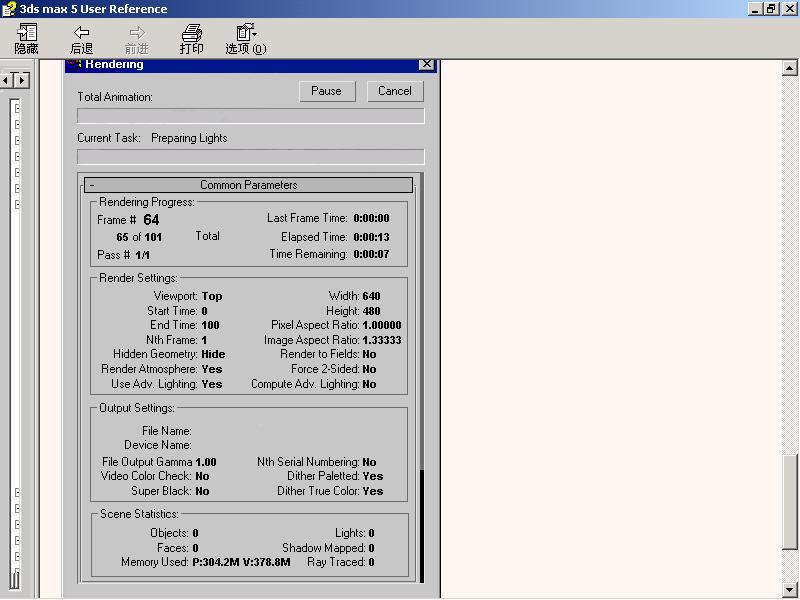Click the content scrollbar up arrow
Viewport: 800px width, 600px height.
pyautogui.click(x=789, y=68)
